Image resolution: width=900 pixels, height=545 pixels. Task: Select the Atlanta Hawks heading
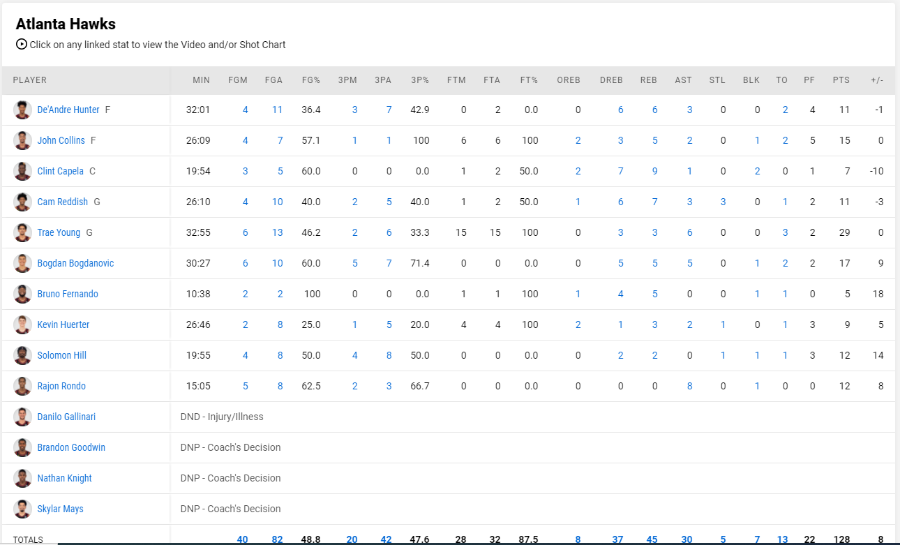tap(65, 24)
